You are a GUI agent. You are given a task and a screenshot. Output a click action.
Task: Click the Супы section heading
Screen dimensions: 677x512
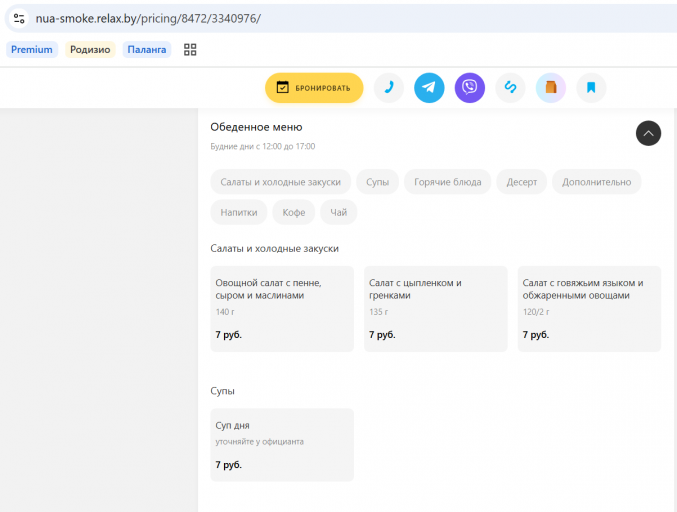point(222,391)
